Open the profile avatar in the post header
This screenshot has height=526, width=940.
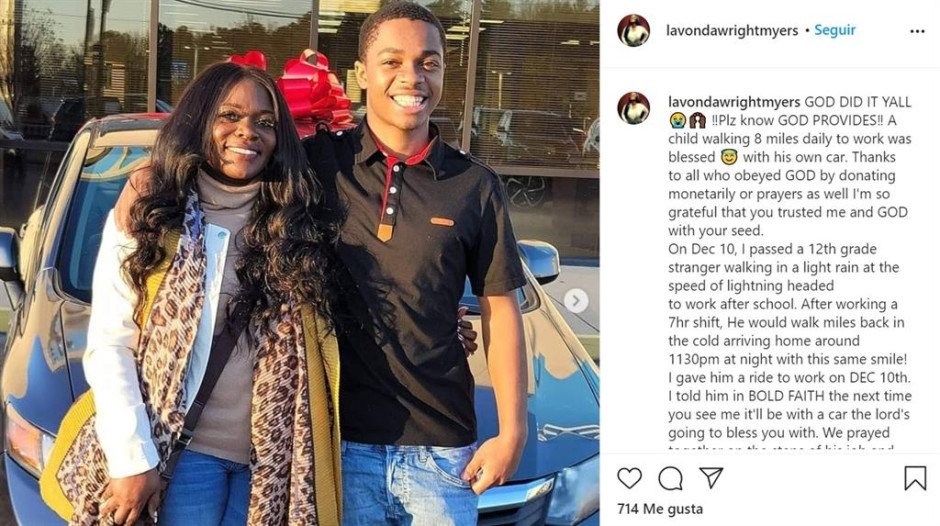click(x=634, y=30)
